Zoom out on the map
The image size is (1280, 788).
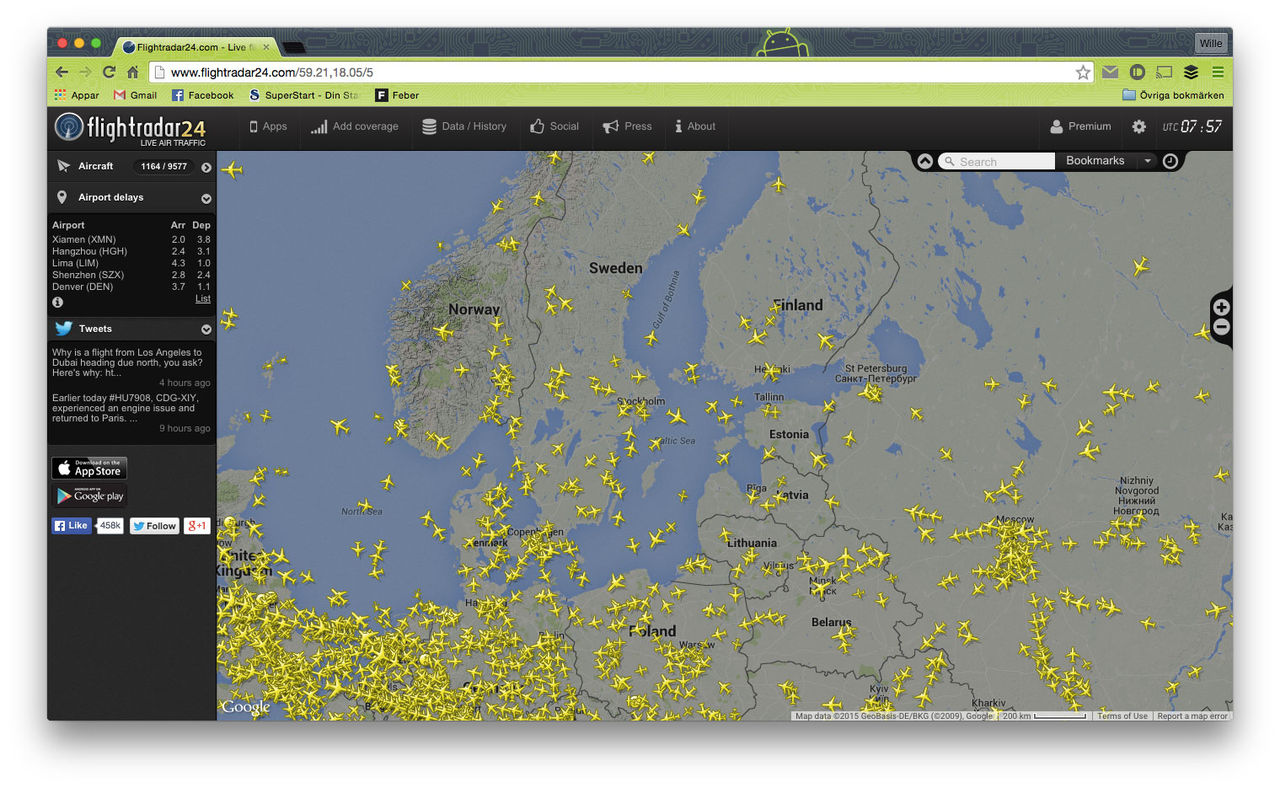[x=1221, y=327]
